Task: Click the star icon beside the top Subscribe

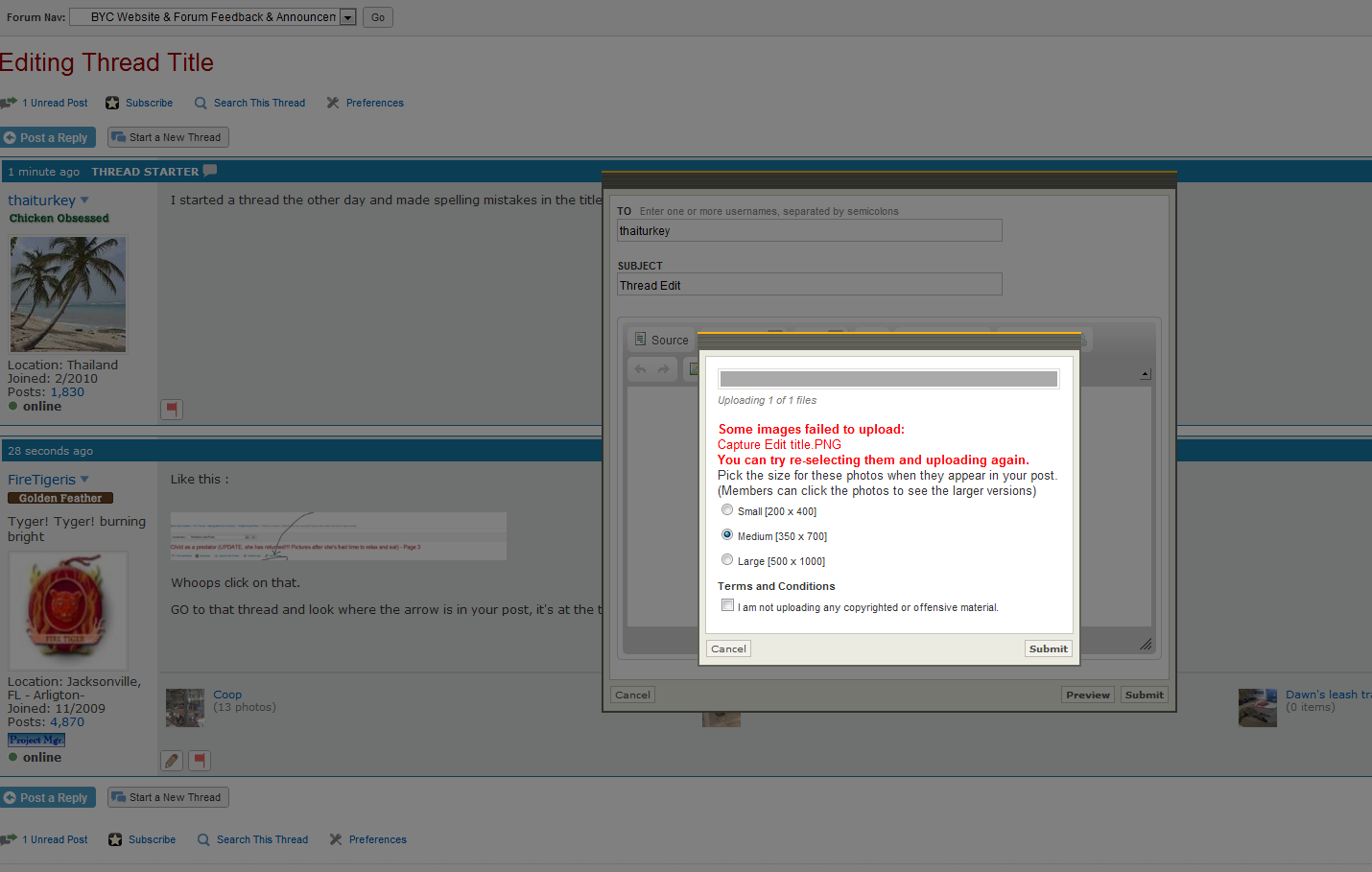Action: tap(112, 103)
